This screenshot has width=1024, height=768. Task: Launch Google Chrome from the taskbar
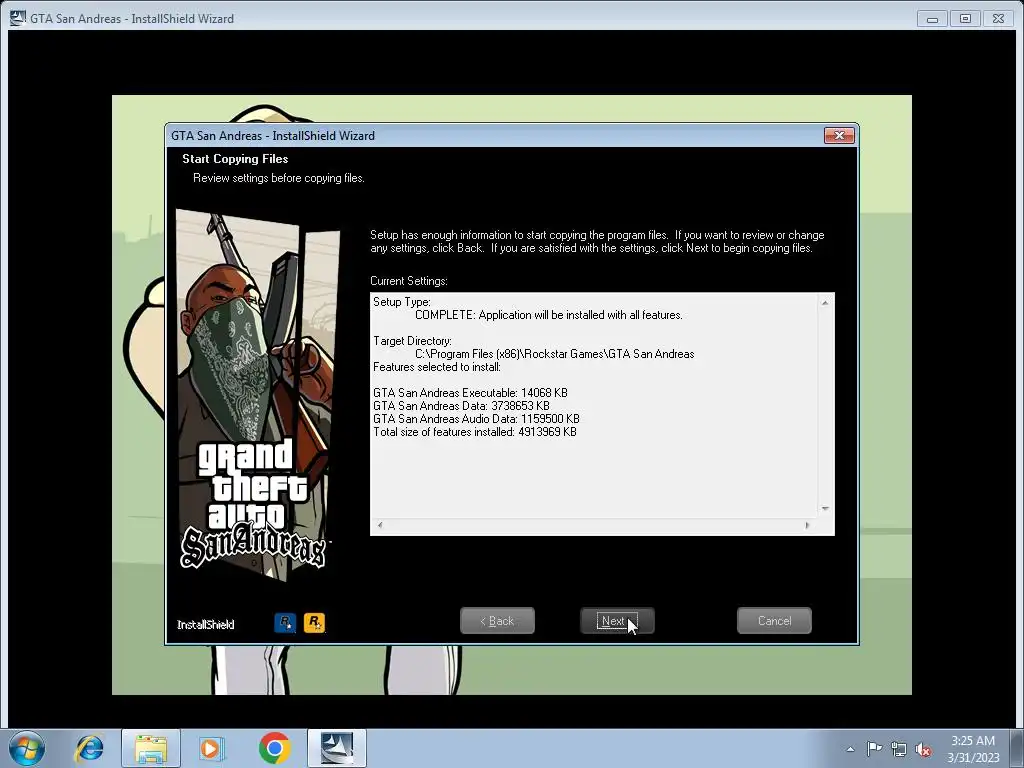point(274,748)
